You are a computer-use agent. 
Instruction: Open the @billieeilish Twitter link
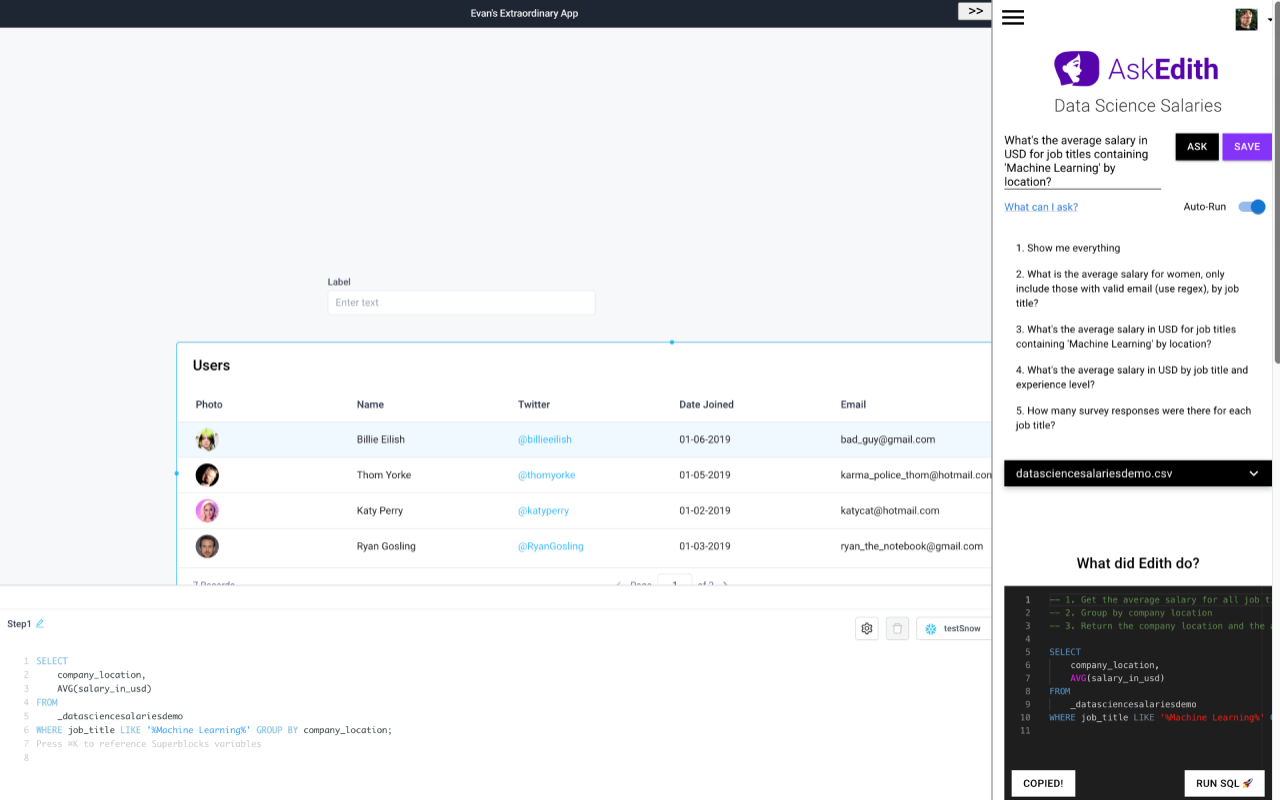coord(544,439)
